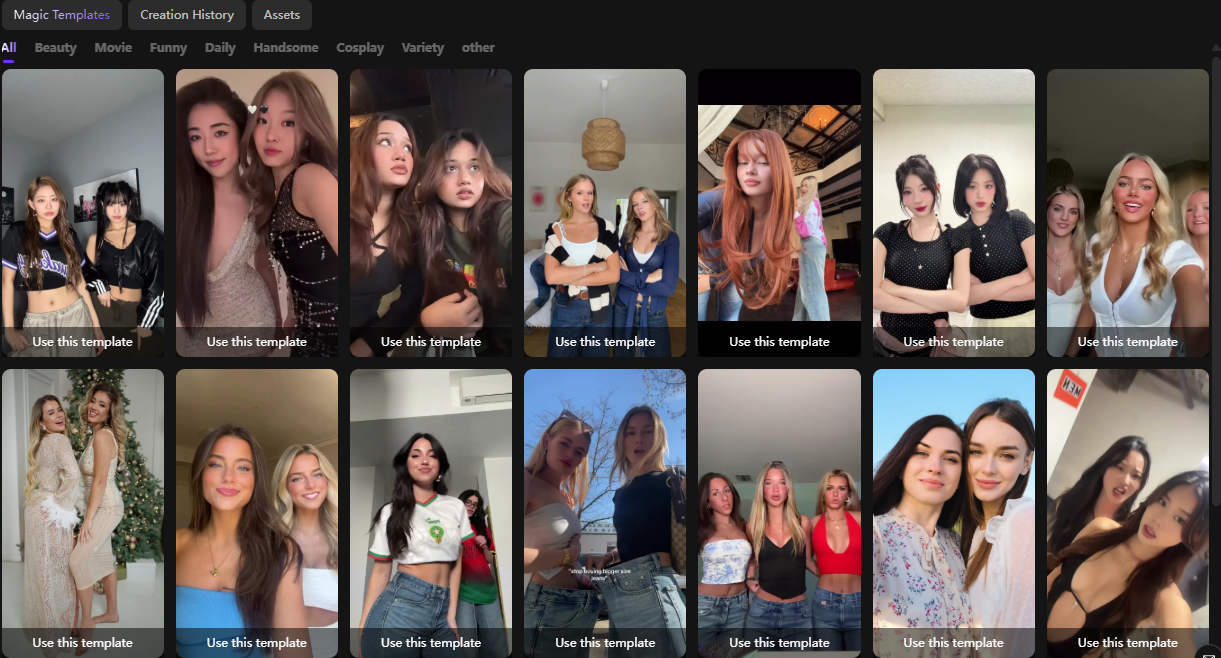Use the red-haired woman template

point(778,341)
